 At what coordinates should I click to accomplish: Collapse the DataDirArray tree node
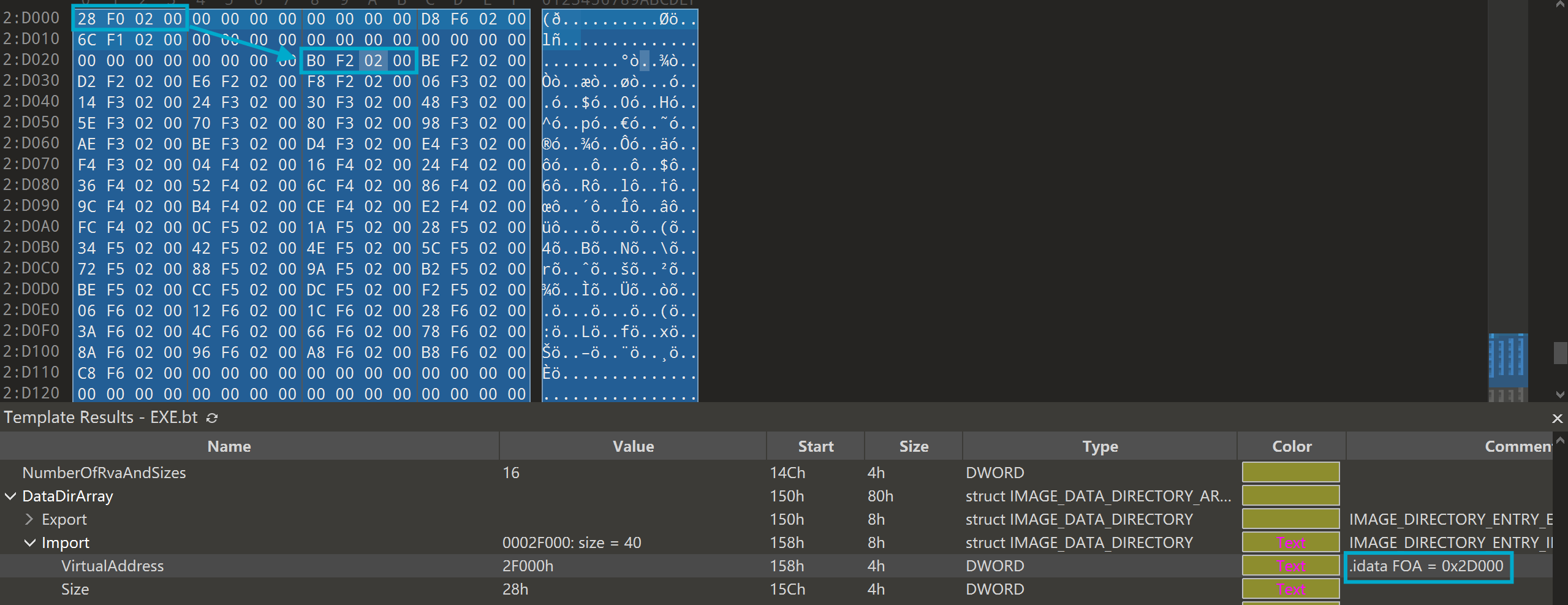coord(10,497)
